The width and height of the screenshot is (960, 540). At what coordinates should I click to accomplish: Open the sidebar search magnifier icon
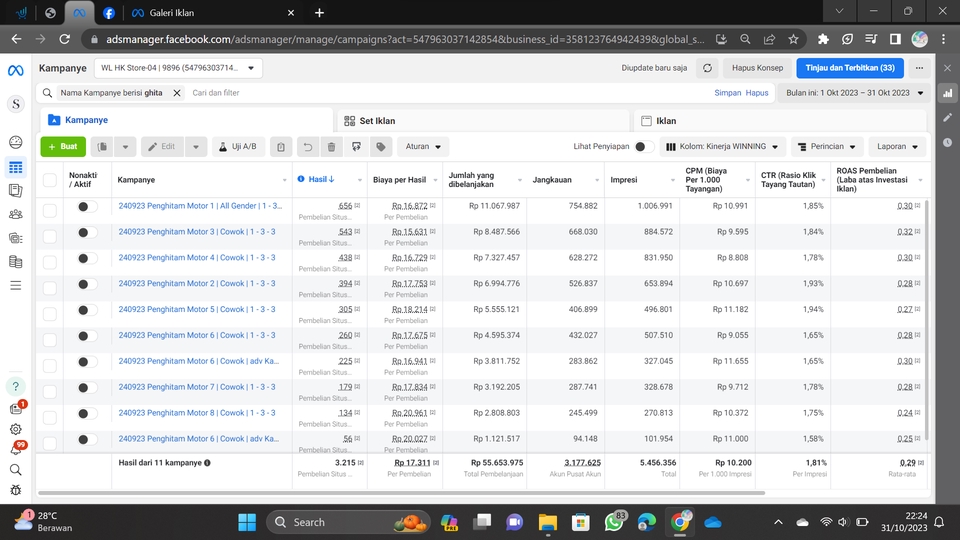pos(16,470)
